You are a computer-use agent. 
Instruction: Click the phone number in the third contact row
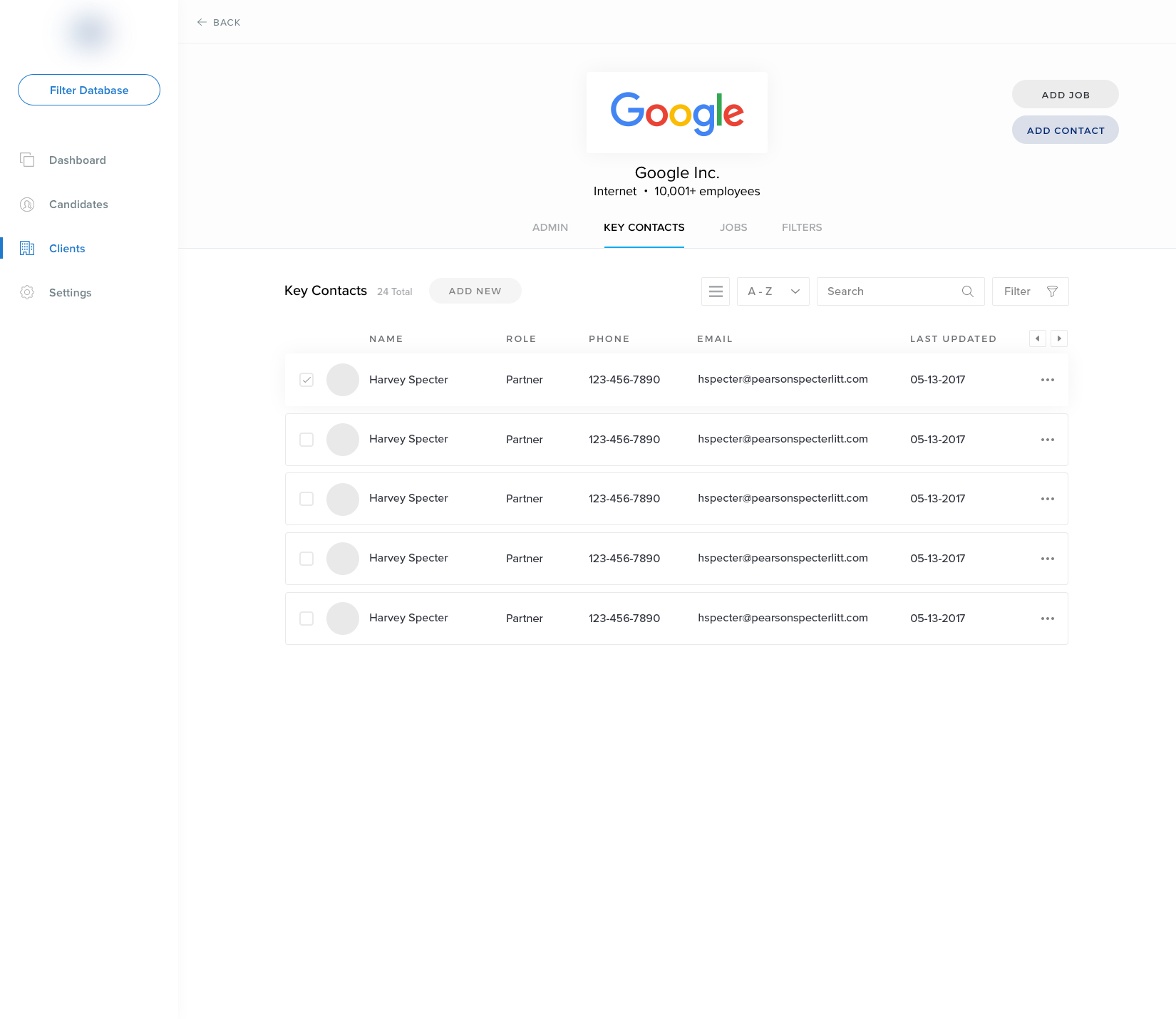624,499
